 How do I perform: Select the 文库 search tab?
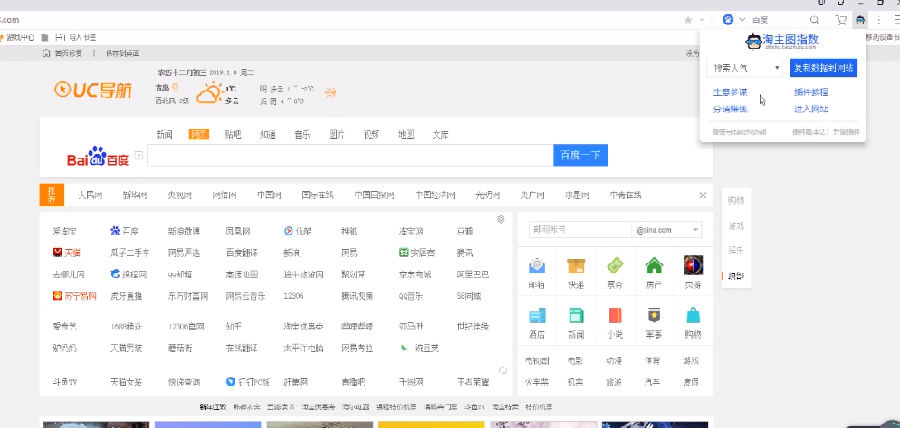440,135
